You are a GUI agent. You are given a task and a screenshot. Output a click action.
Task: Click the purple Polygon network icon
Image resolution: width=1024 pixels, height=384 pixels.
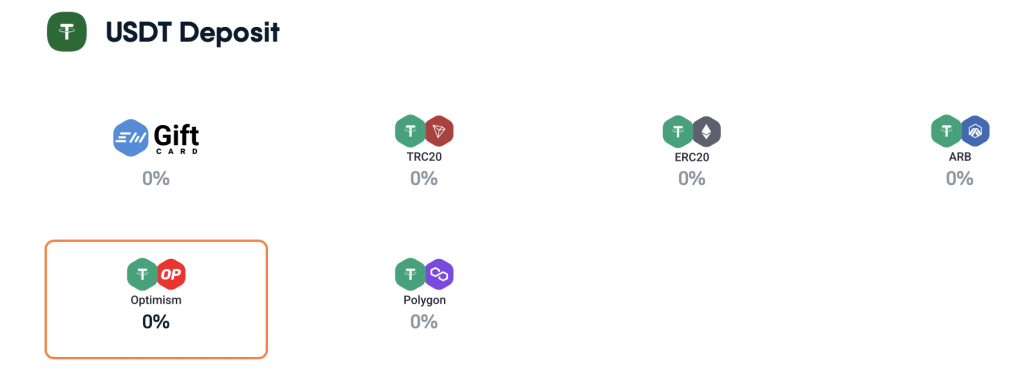click(440, 275)
